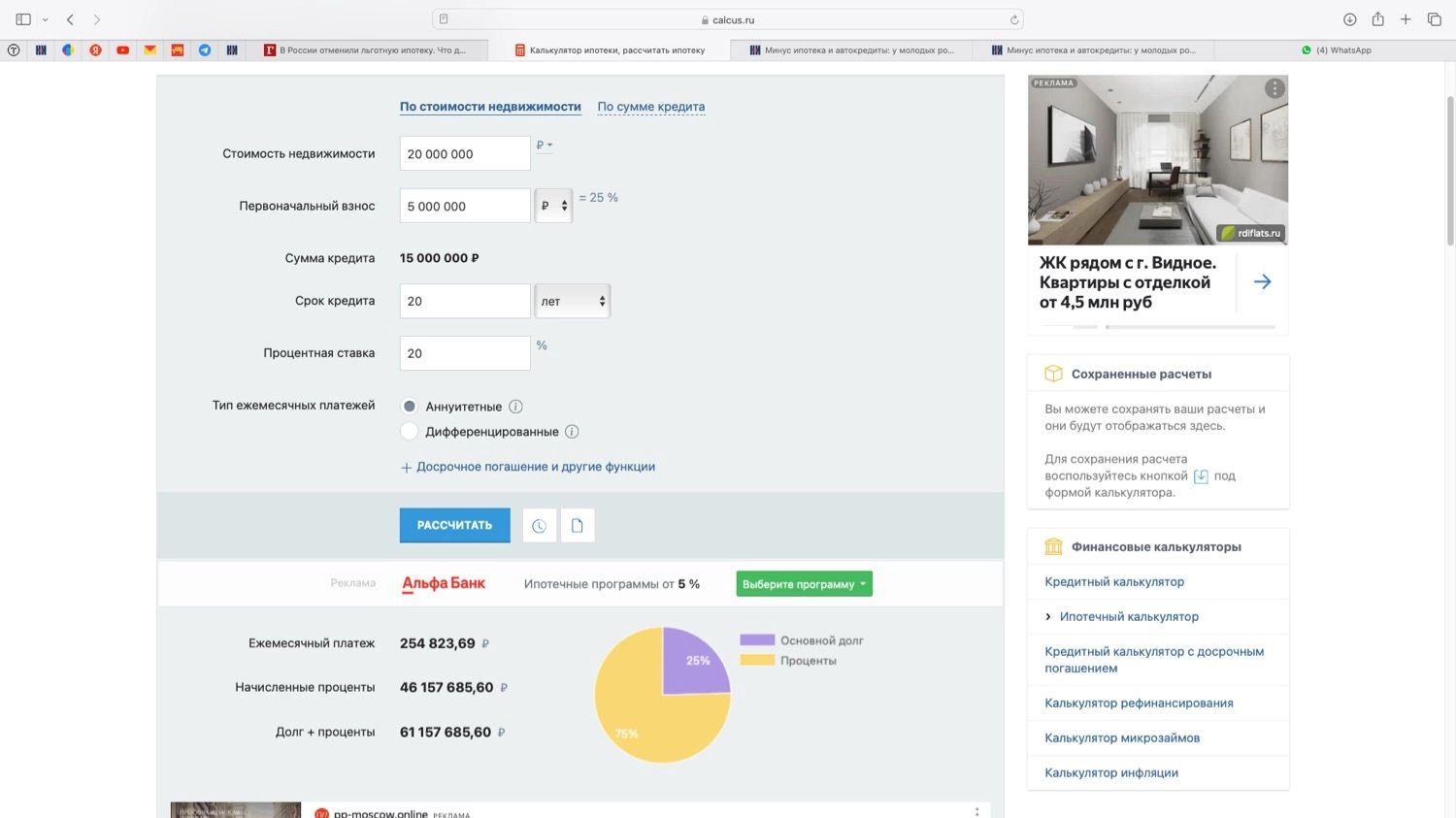The image size is (1456, 818).
Task: Open the pinned Telegram tab
Action: pos(205,50)
